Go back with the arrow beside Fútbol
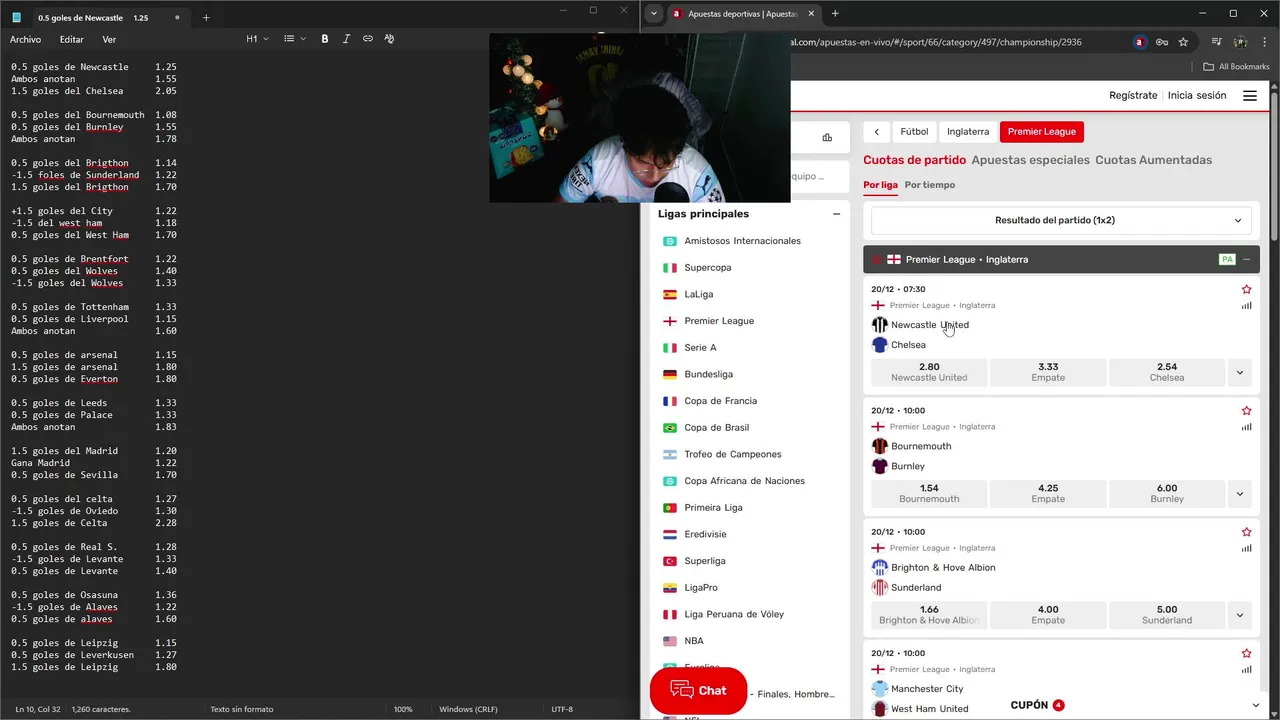The height and width of the screenshot is (720, 1280). (x=876, y=132)
